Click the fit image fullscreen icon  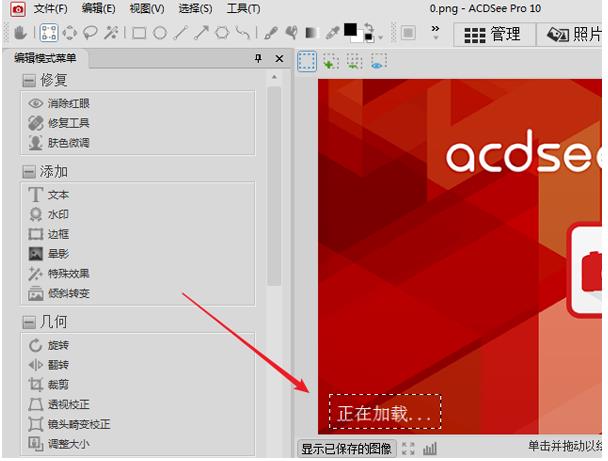pos(408,449)
